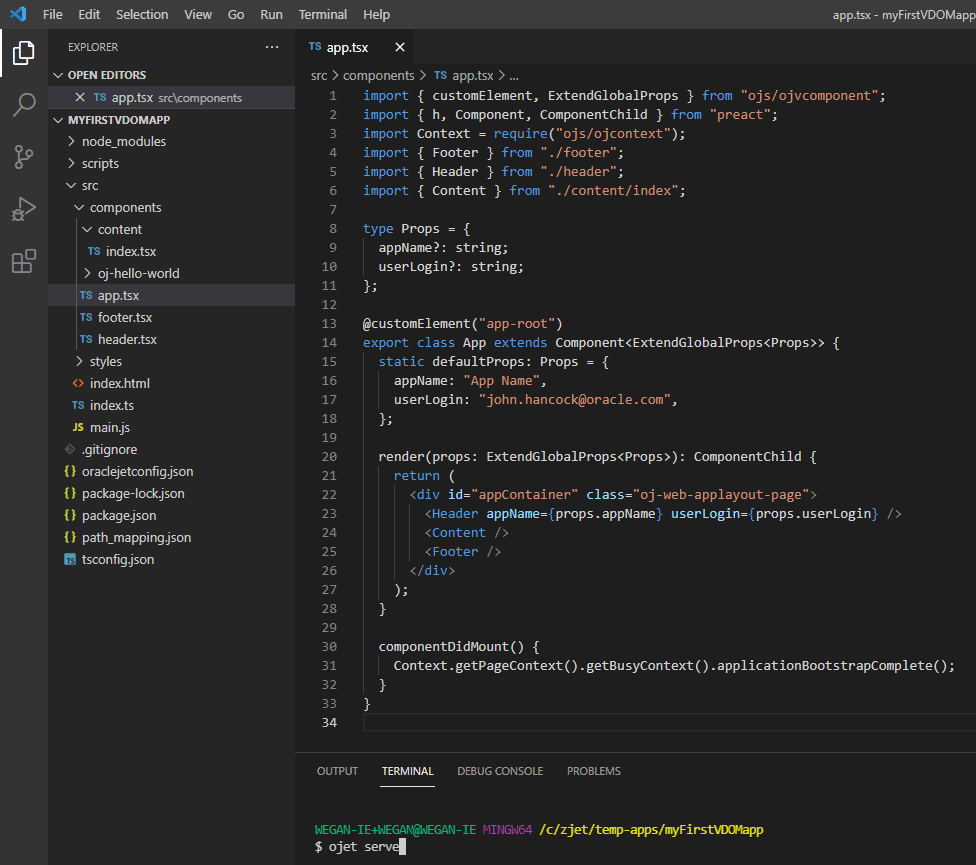The image size is (976, 865).
Task: Expand the node_modules folder
Action: click(123, 141)
